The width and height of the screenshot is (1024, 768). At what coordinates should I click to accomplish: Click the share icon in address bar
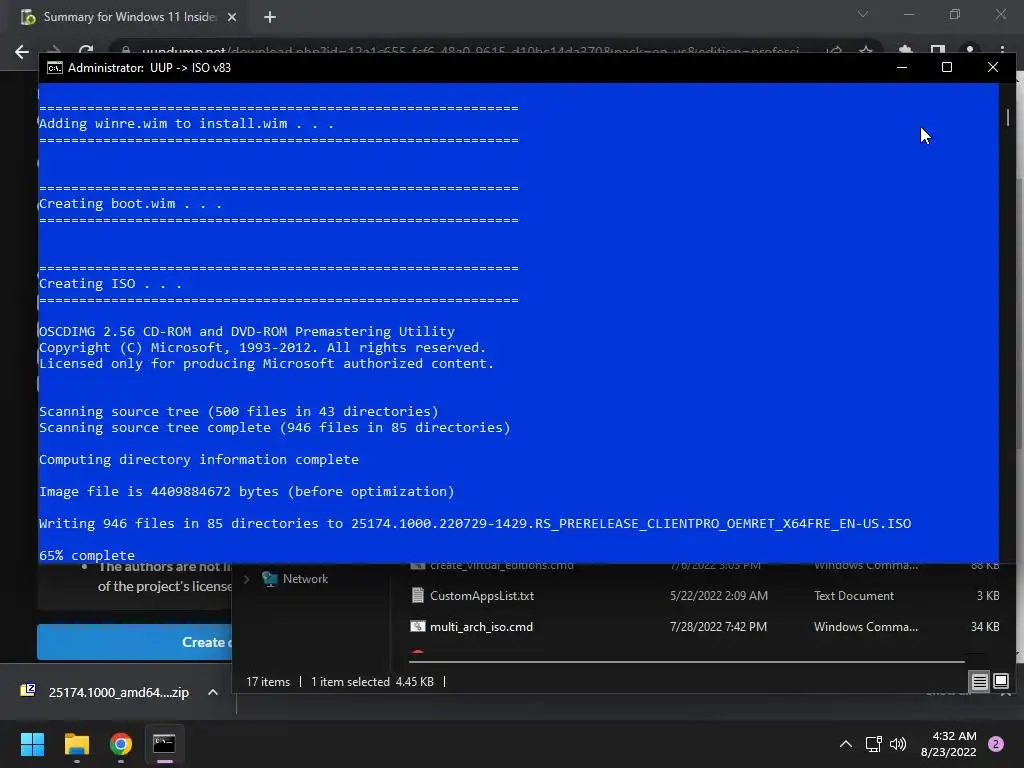pyautogui.click(x=834, y=51)
